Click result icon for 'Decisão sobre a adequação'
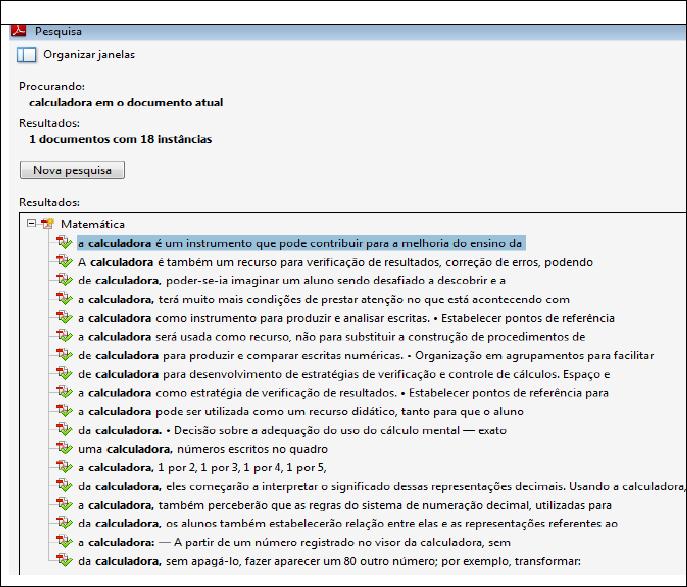This screenshot has height=587, width=687. click(64, 429)
